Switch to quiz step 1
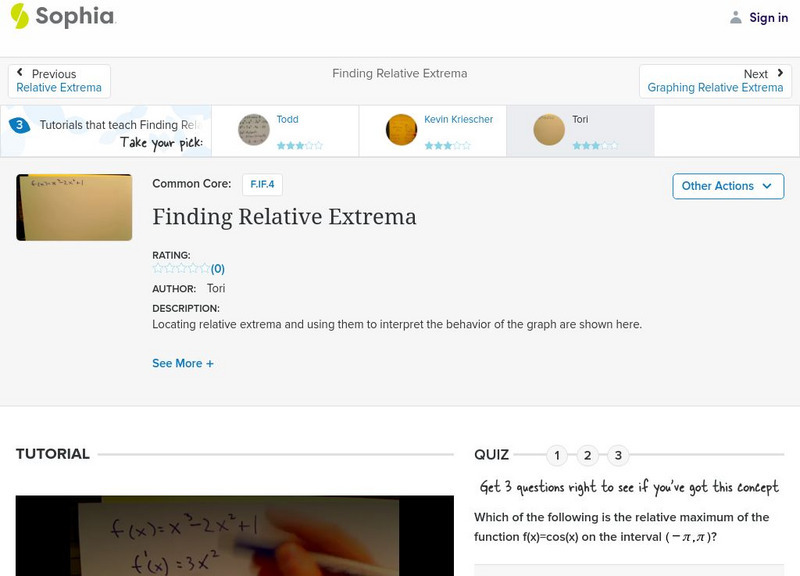This screenshot has height=576, width=800. point(557,454)
